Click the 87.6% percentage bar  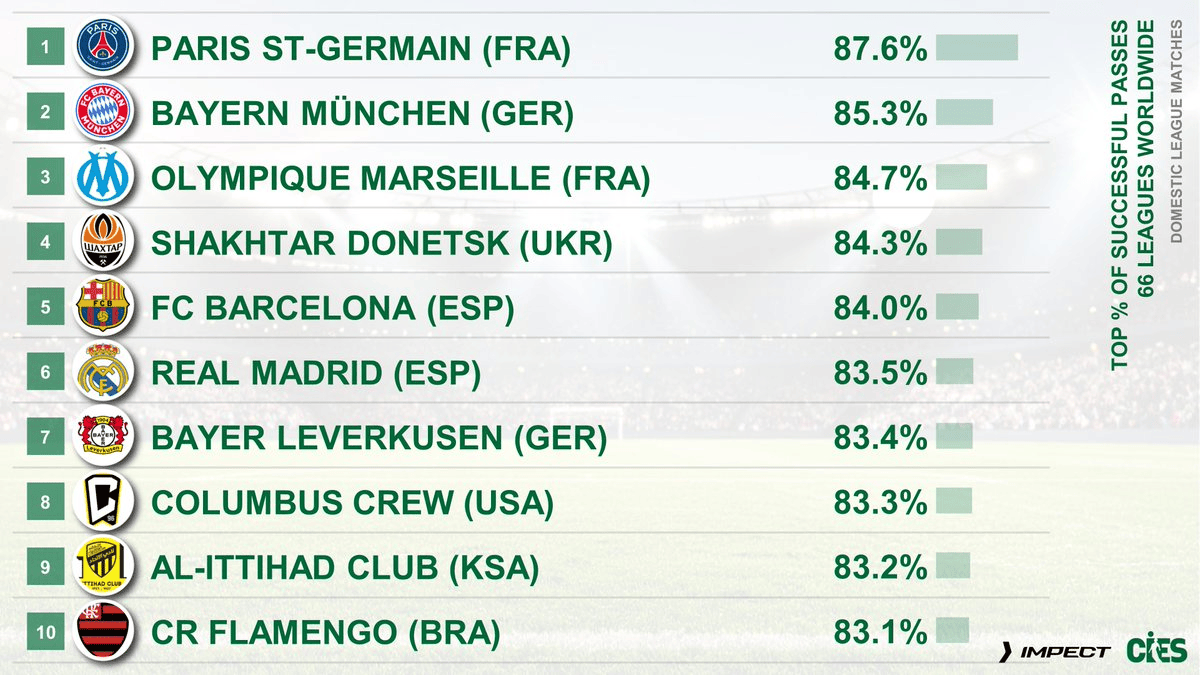click(976, 48)
